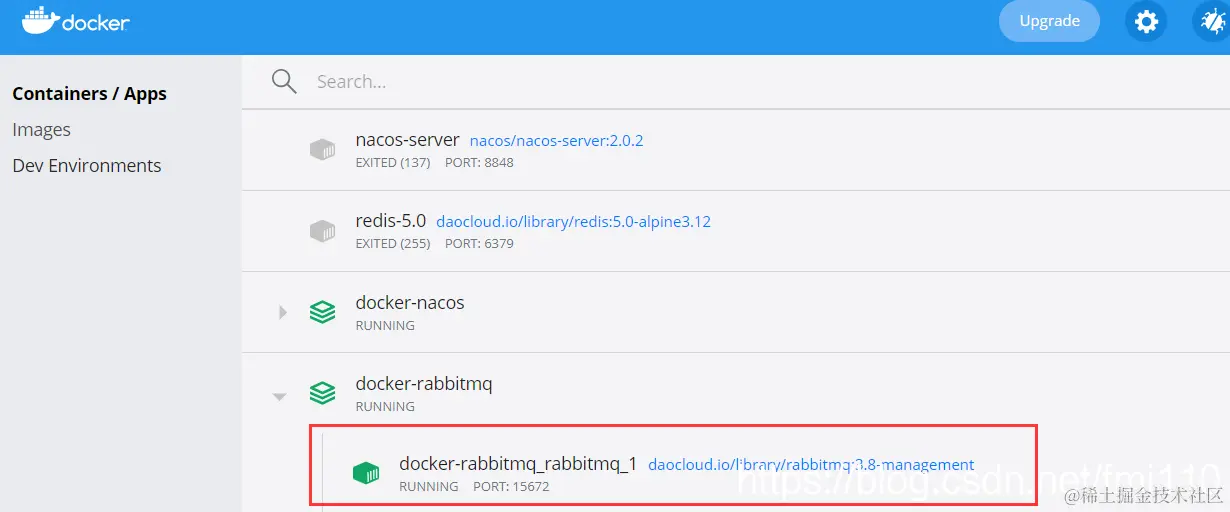Screen dimensions: 1230x512
Task: Select the nacos-server container name
Action: click(407, 140)
